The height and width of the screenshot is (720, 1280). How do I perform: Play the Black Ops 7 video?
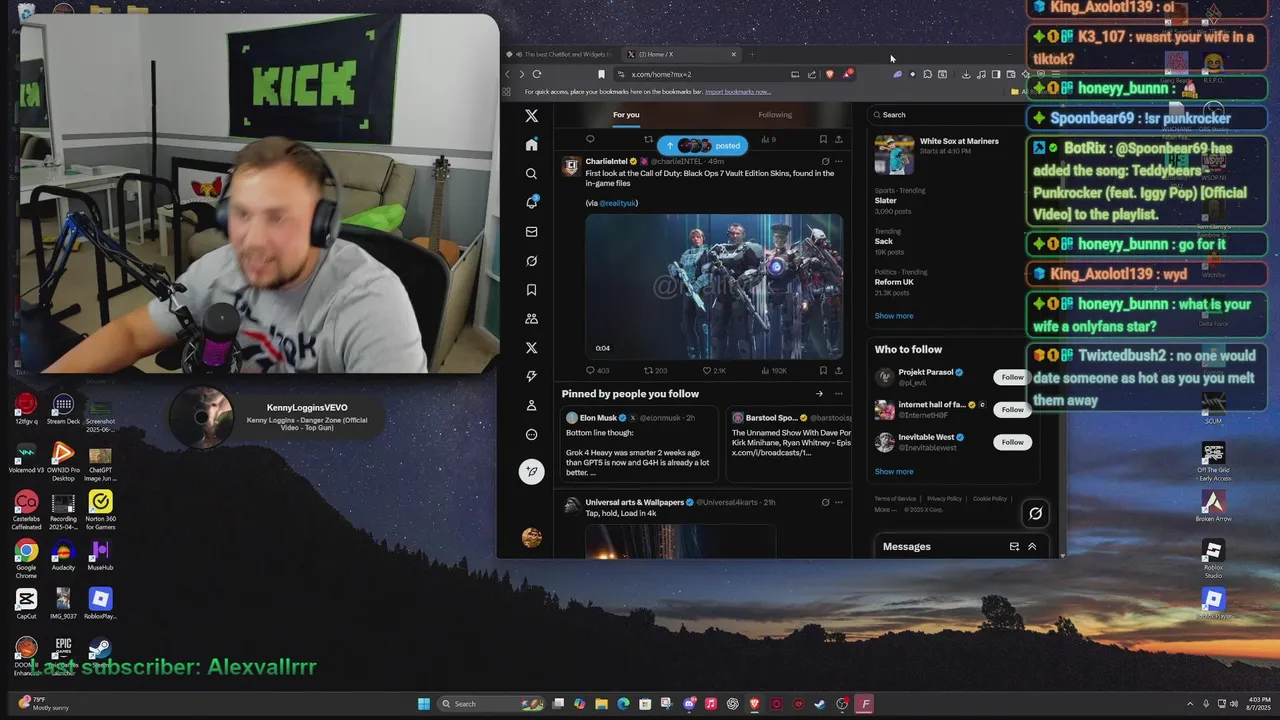click(714, 286)
